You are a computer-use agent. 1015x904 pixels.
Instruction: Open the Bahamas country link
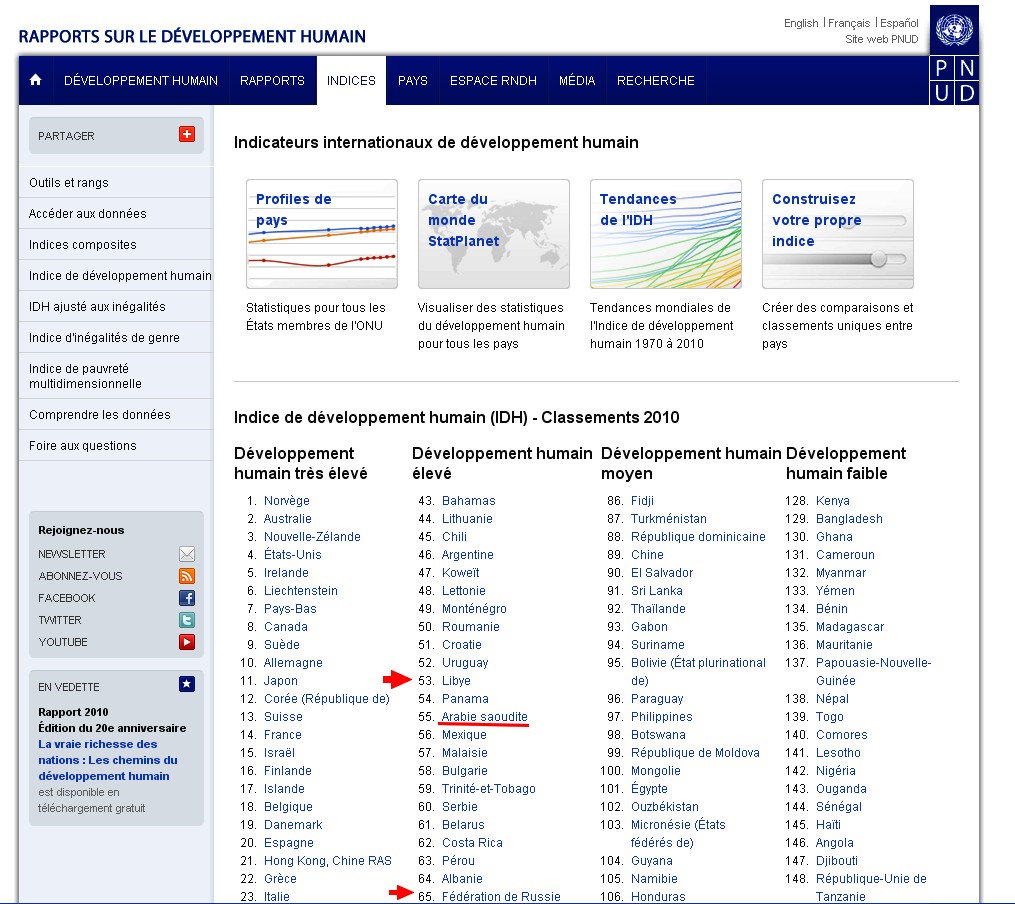(x=469, y=501)
